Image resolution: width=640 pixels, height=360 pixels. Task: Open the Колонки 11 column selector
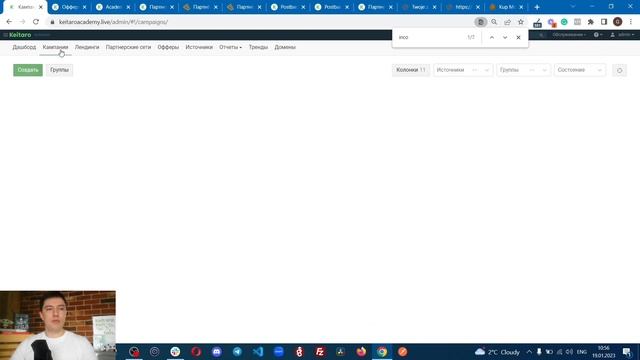(x=411, y=70)
